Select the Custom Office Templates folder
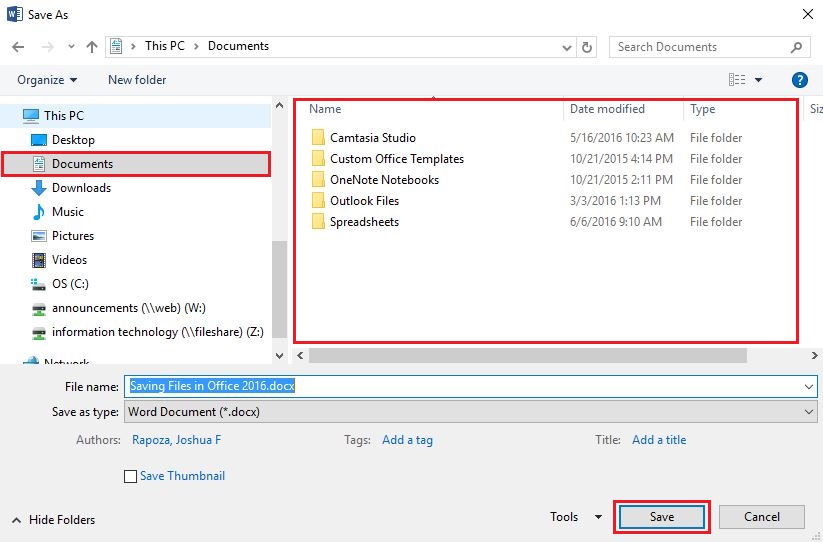The width and height of the screenshot is (823, 542). pyautogui.click(x=397, y=159)
